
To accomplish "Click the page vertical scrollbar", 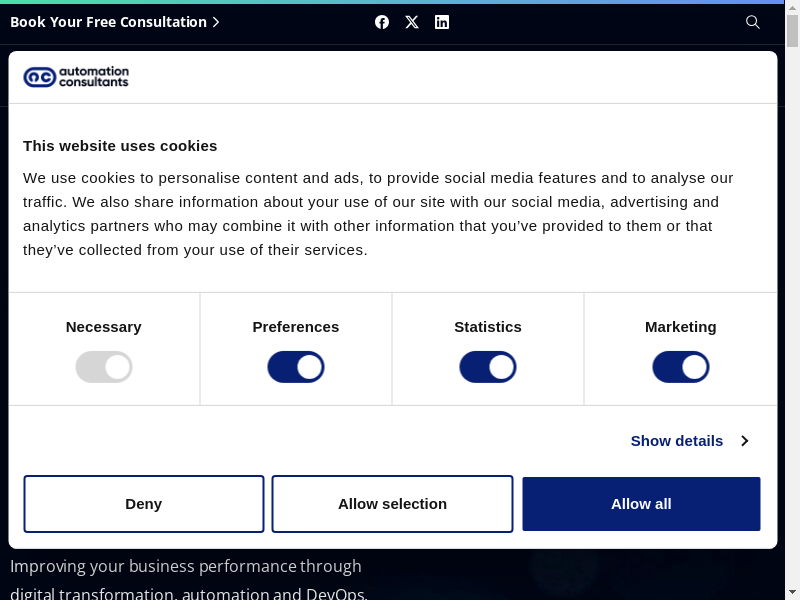I will [793, 300].
